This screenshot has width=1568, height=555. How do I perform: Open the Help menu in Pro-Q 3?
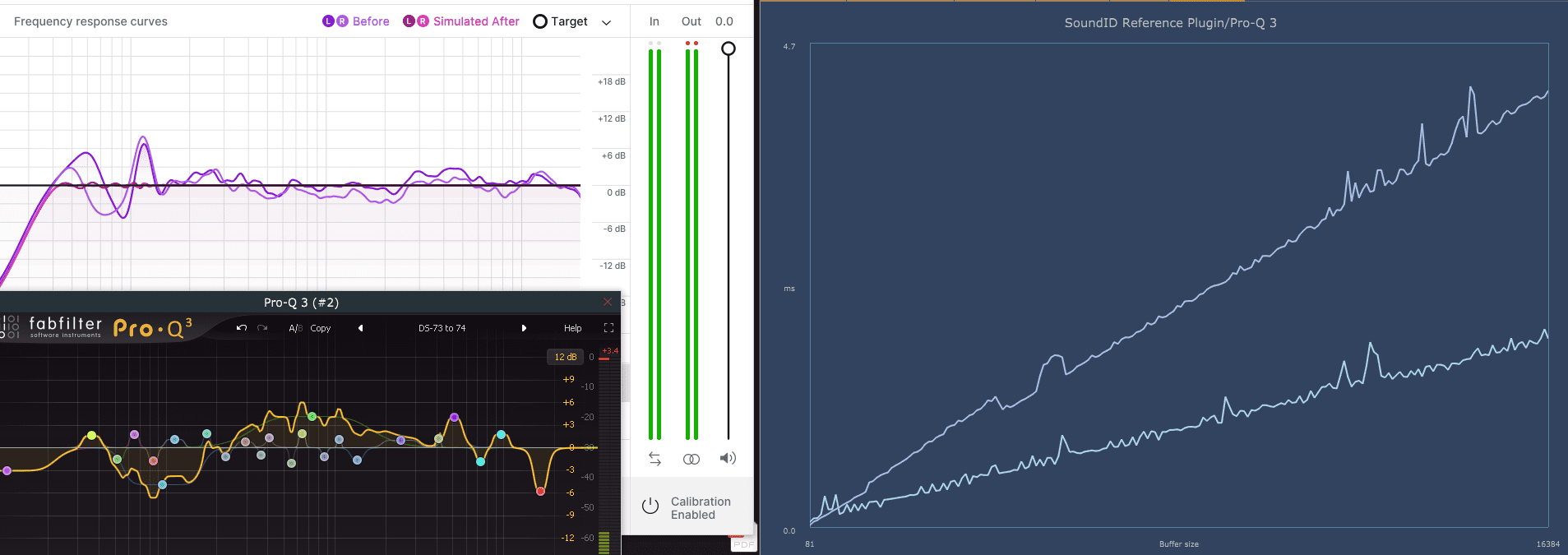tap(572, 328)
